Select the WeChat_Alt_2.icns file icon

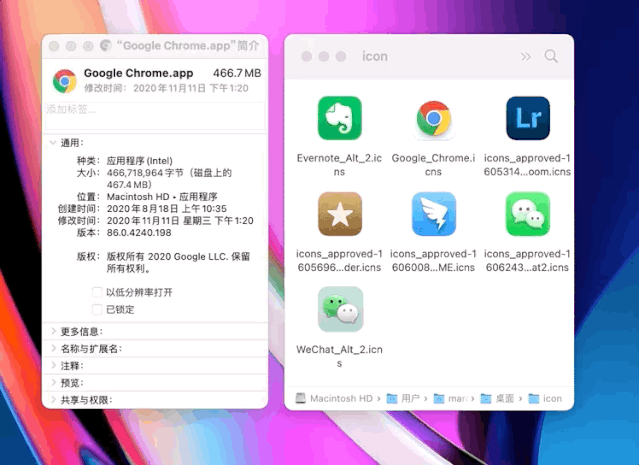pyautogui.click(x=340, y=309)
